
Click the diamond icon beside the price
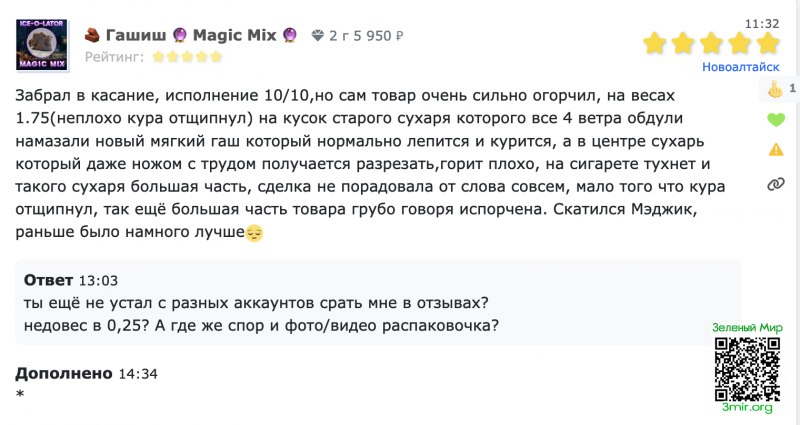click(317, 36)
